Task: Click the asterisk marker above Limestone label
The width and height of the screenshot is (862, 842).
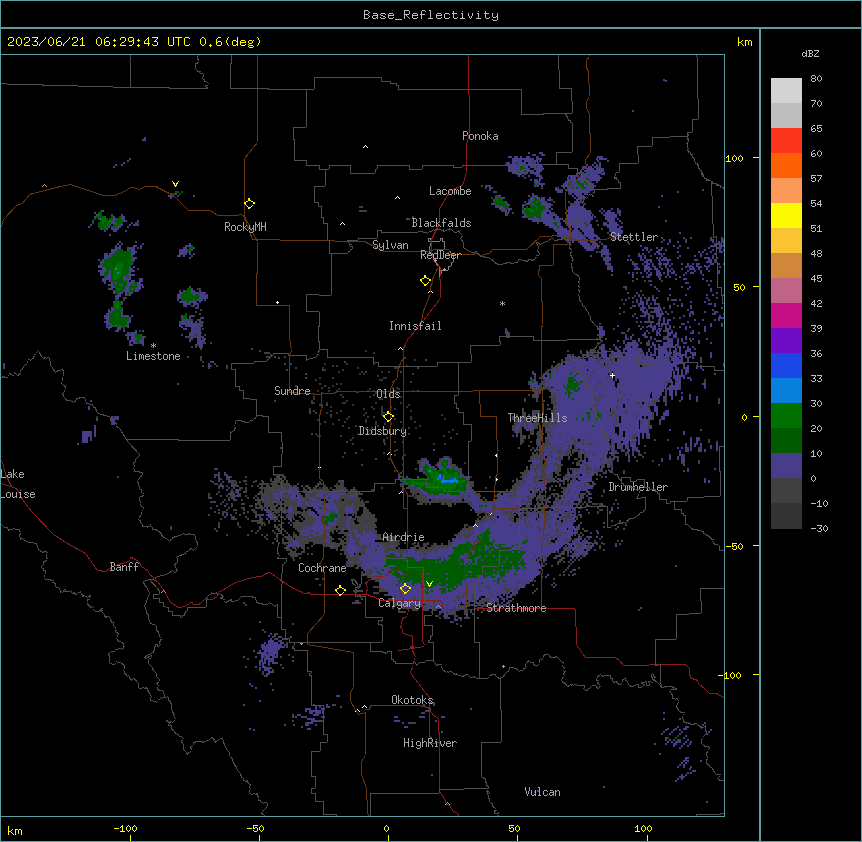Action: tap(153, 346)
